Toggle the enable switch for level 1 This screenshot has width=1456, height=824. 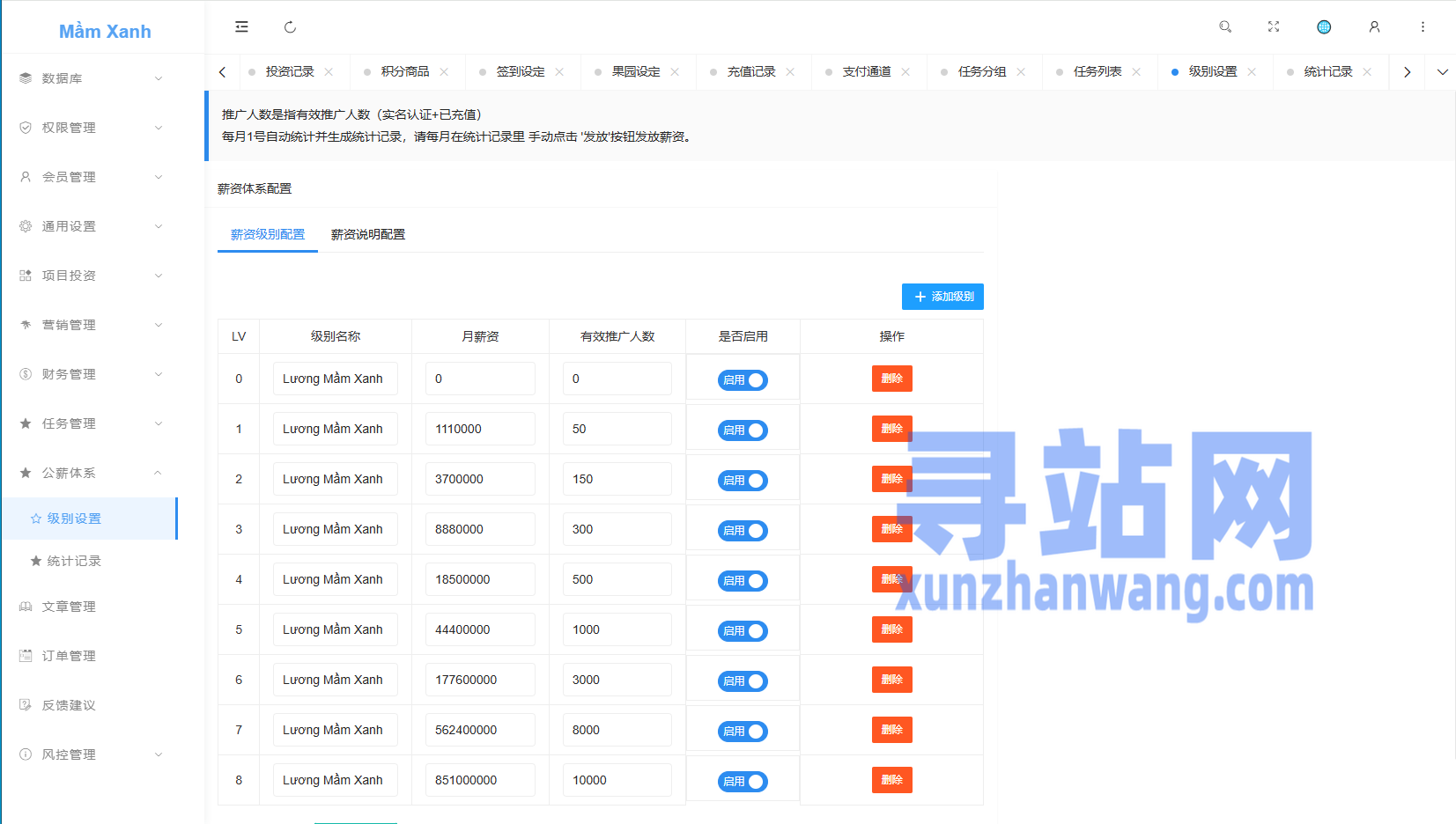coord(743,430)
